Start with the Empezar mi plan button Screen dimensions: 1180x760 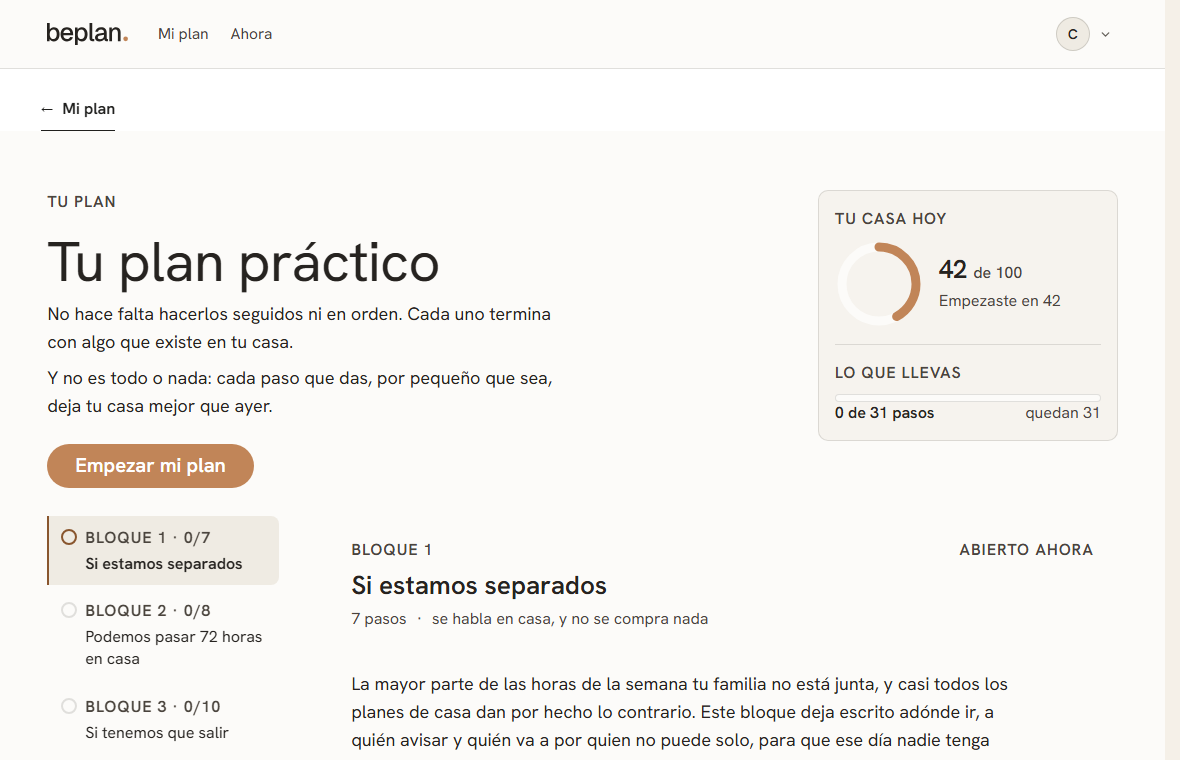(x=151, y=466)
